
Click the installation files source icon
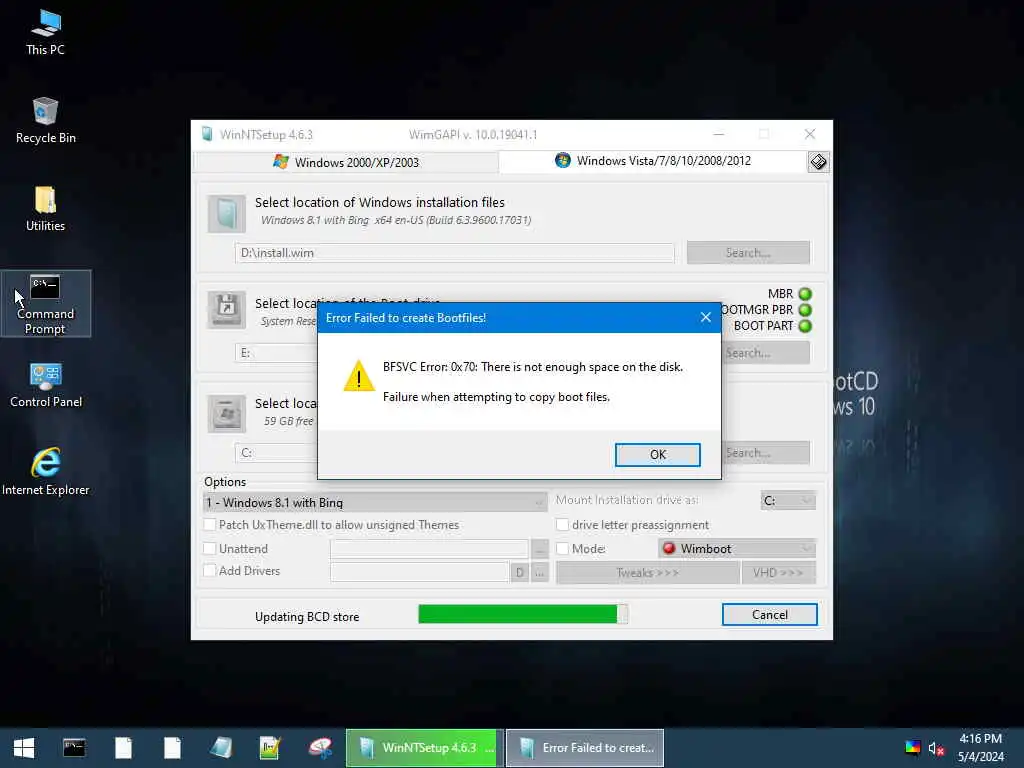(x=227, y=214)
